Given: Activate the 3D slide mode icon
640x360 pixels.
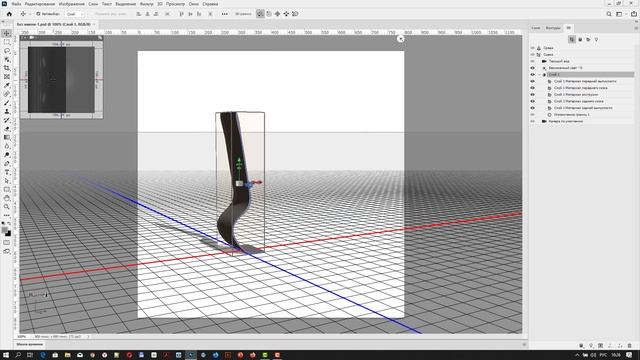Looking at the screenshot, I should [286, 14].
